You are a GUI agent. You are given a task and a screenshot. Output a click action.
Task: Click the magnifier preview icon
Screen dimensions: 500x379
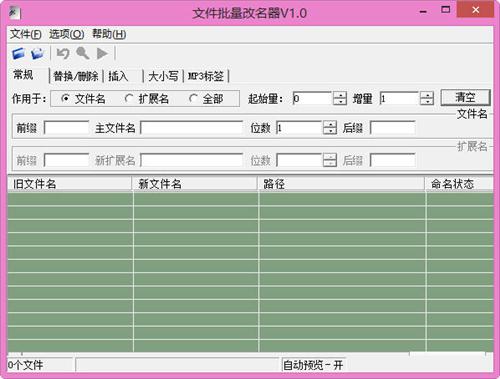[x=82, y=53]
